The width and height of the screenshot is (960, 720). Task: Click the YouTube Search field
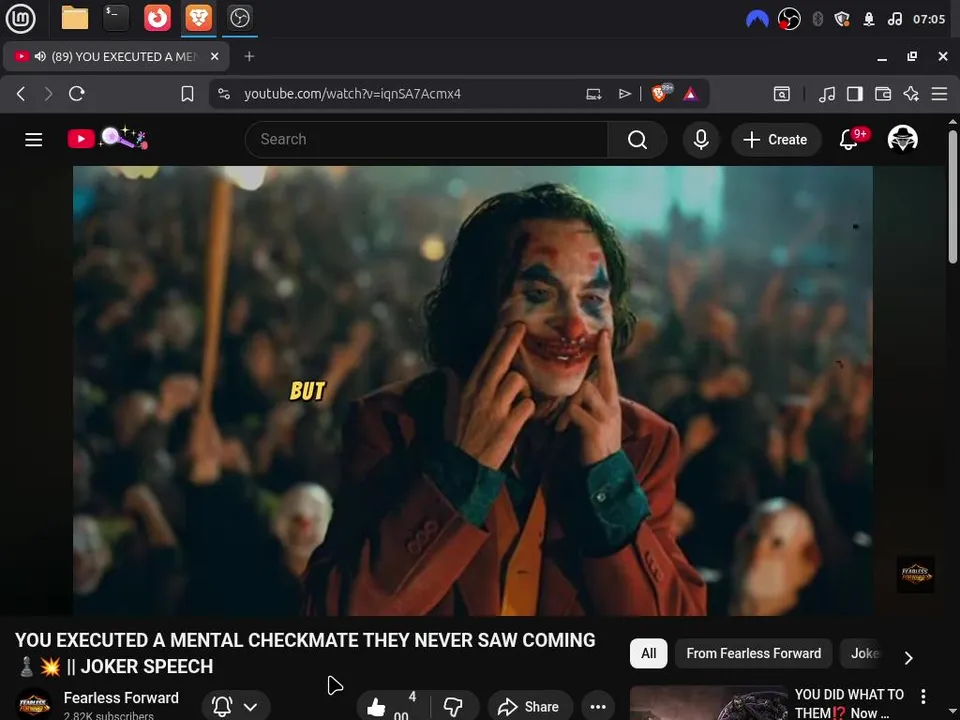coord(427,140)
